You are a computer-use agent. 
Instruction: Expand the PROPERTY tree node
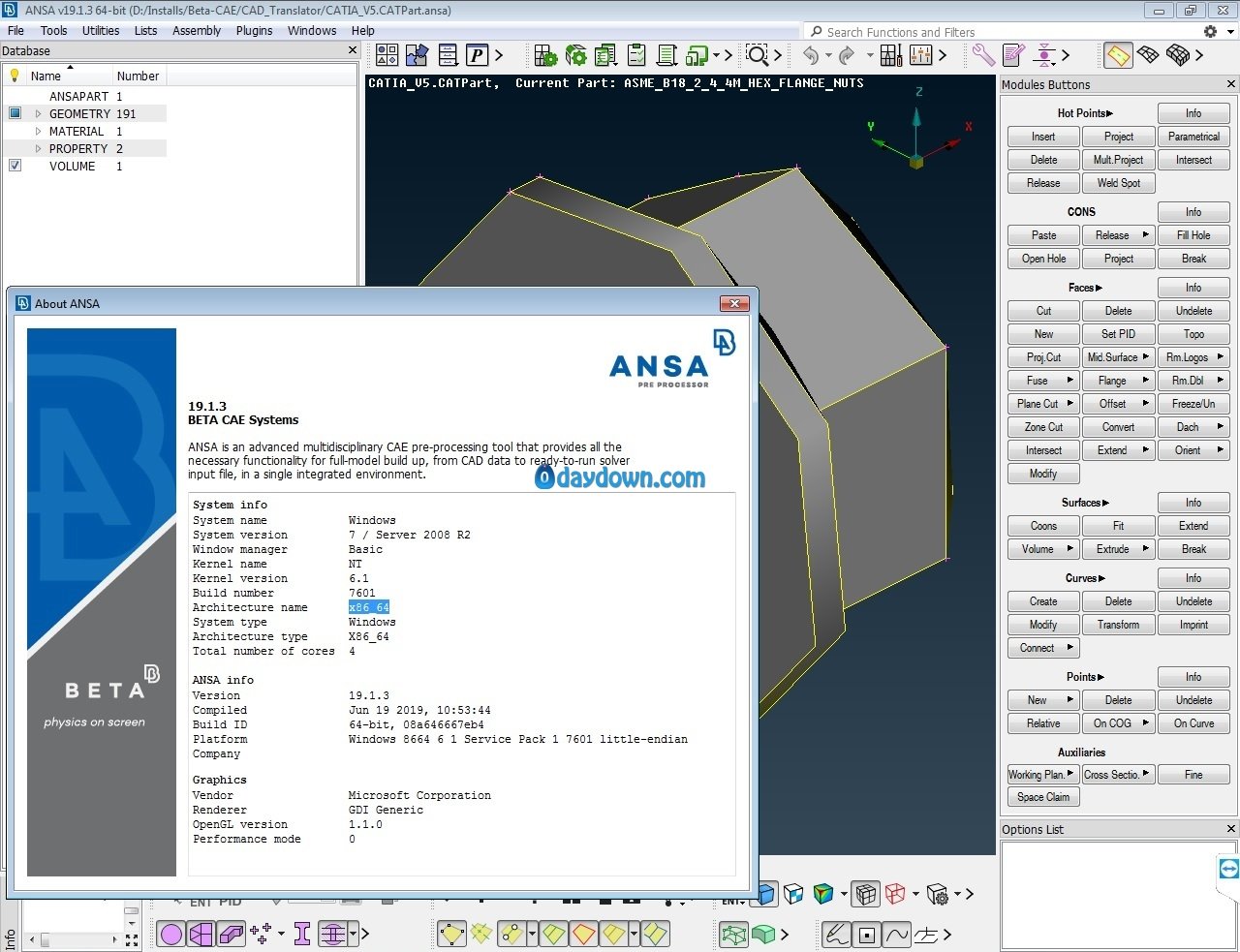tap(39, 148)
